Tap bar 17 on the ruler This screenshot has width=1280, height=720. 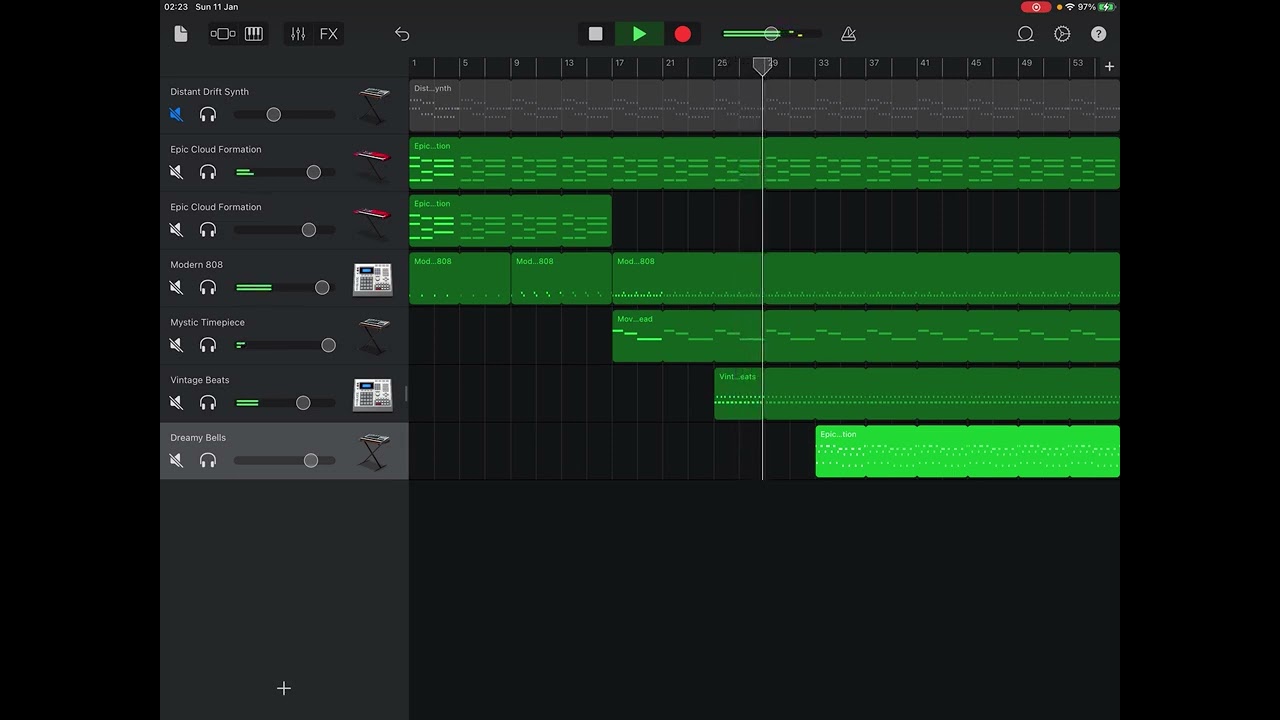point(619,63)
